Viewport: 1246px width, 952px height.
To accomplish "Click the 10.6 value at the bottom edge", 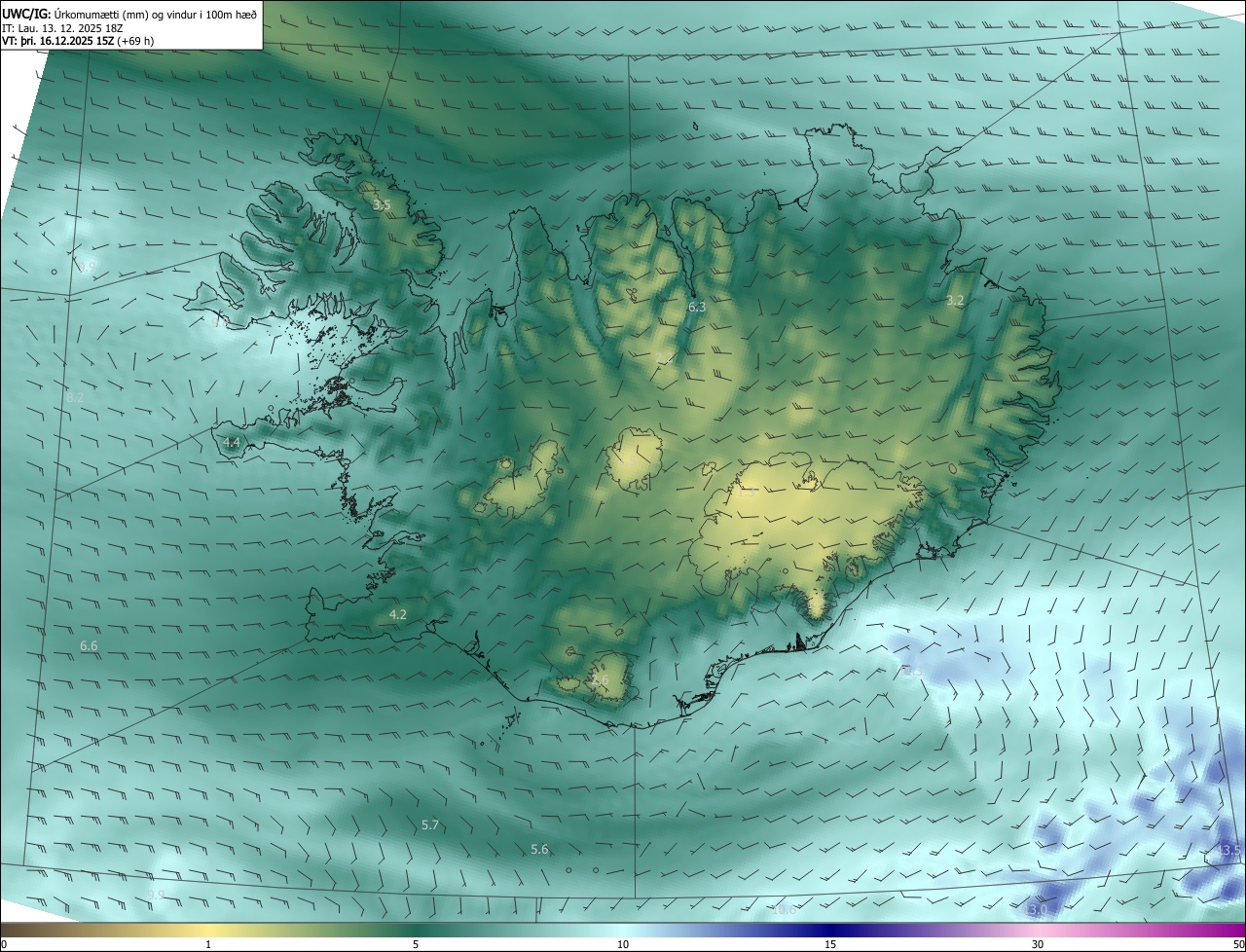I will tap(784, 910).
